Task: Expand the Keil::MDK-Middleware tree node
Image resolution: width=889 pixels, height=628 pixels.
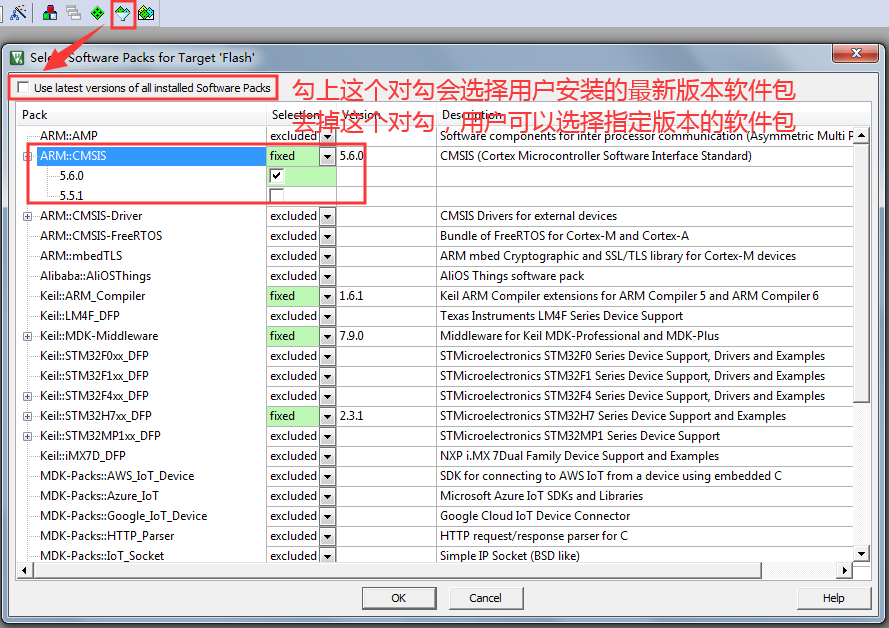Action: tap(27, 336)
